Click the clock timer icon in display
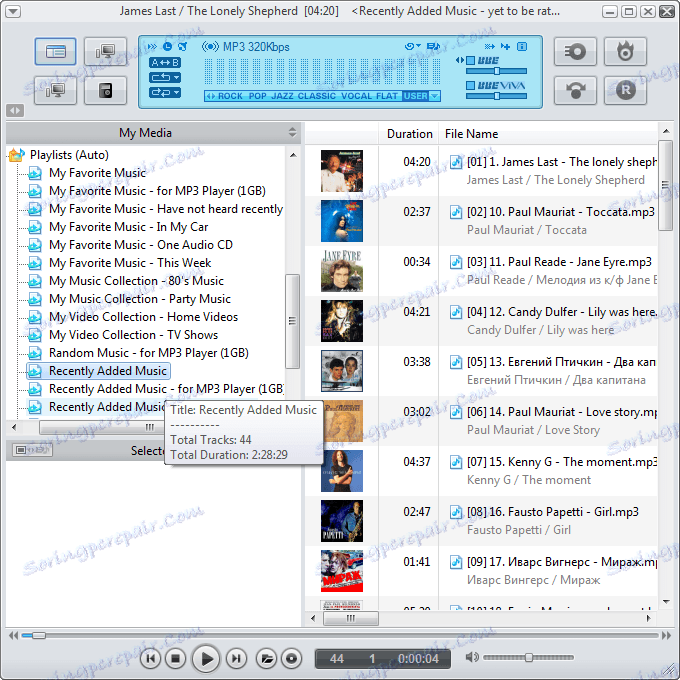680x680 pixels. tap(167, 46)
